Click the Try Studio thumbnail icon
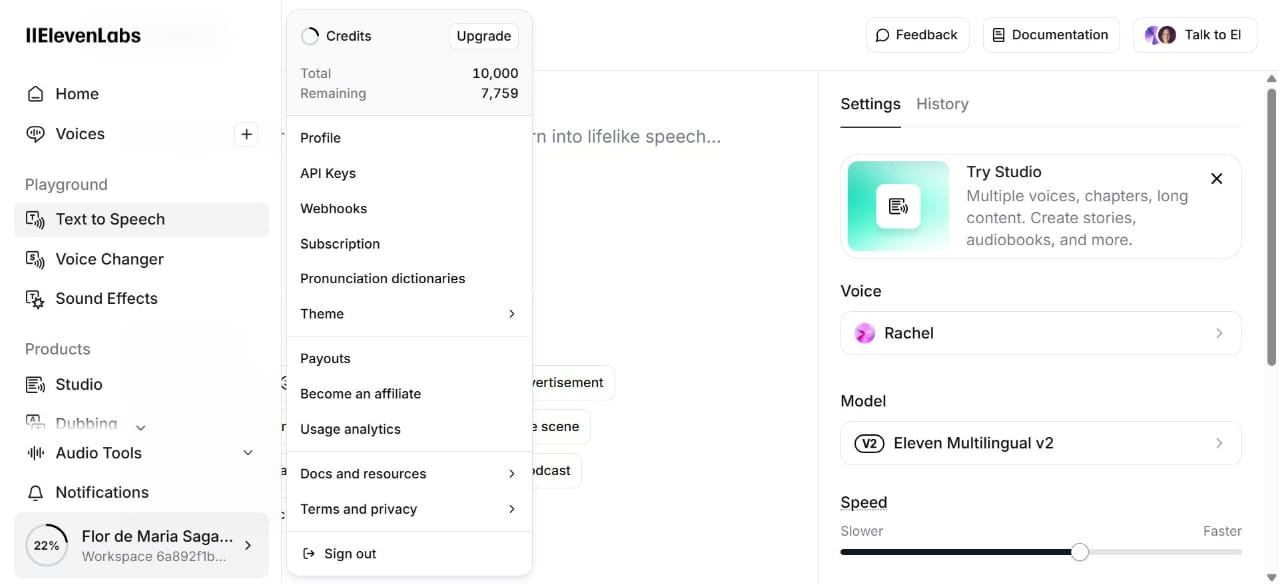 898,206
